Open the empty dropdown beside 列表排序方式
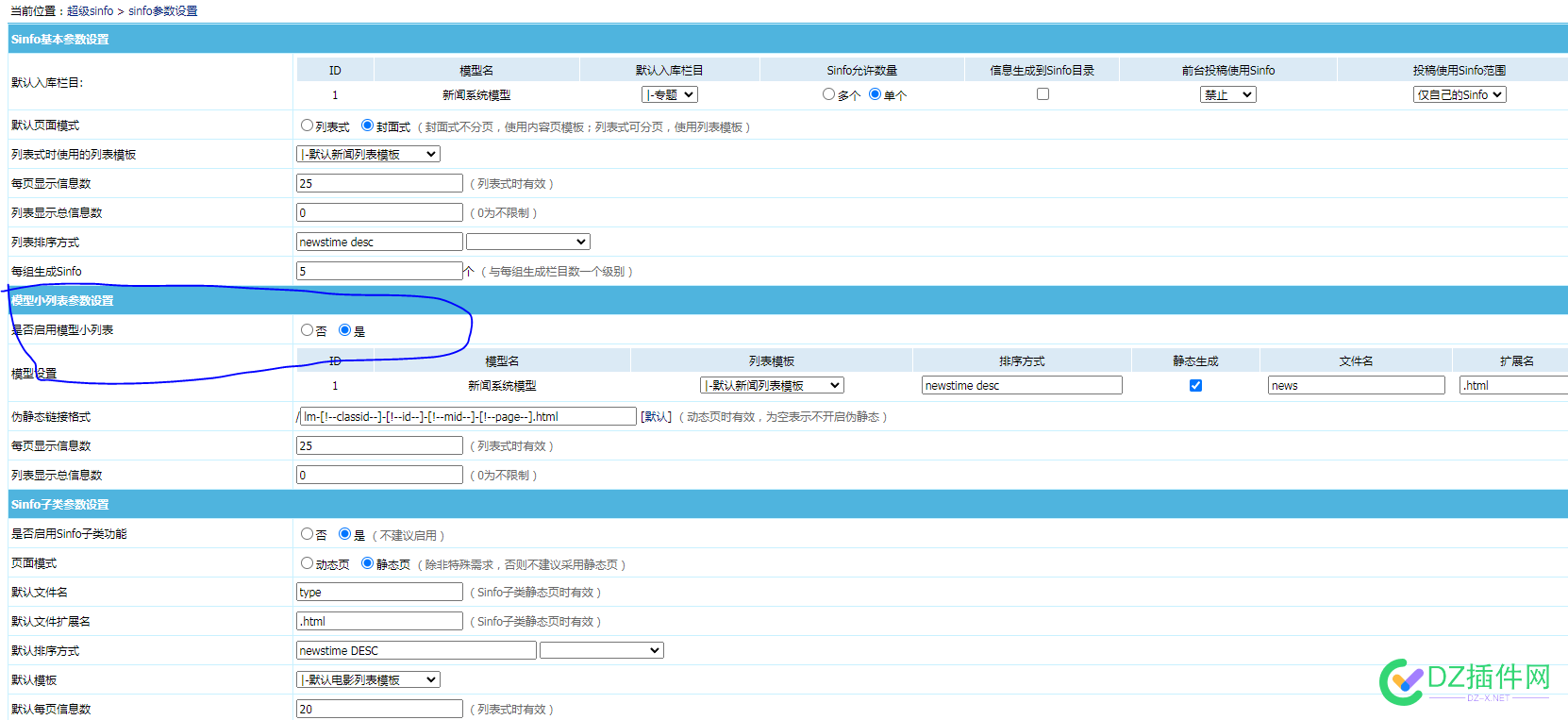Screen dimensions: 1568x720 [528, 242]
